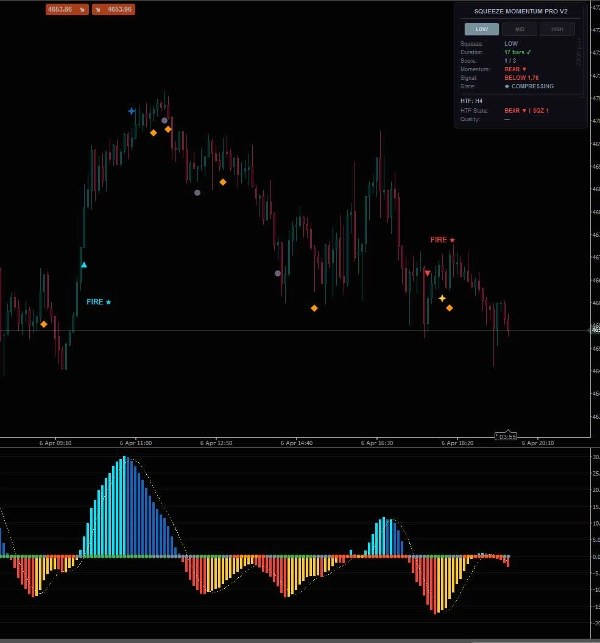Click the orange diamond below red triangle
Screen dimensions: 600x643
pos(450,308)
